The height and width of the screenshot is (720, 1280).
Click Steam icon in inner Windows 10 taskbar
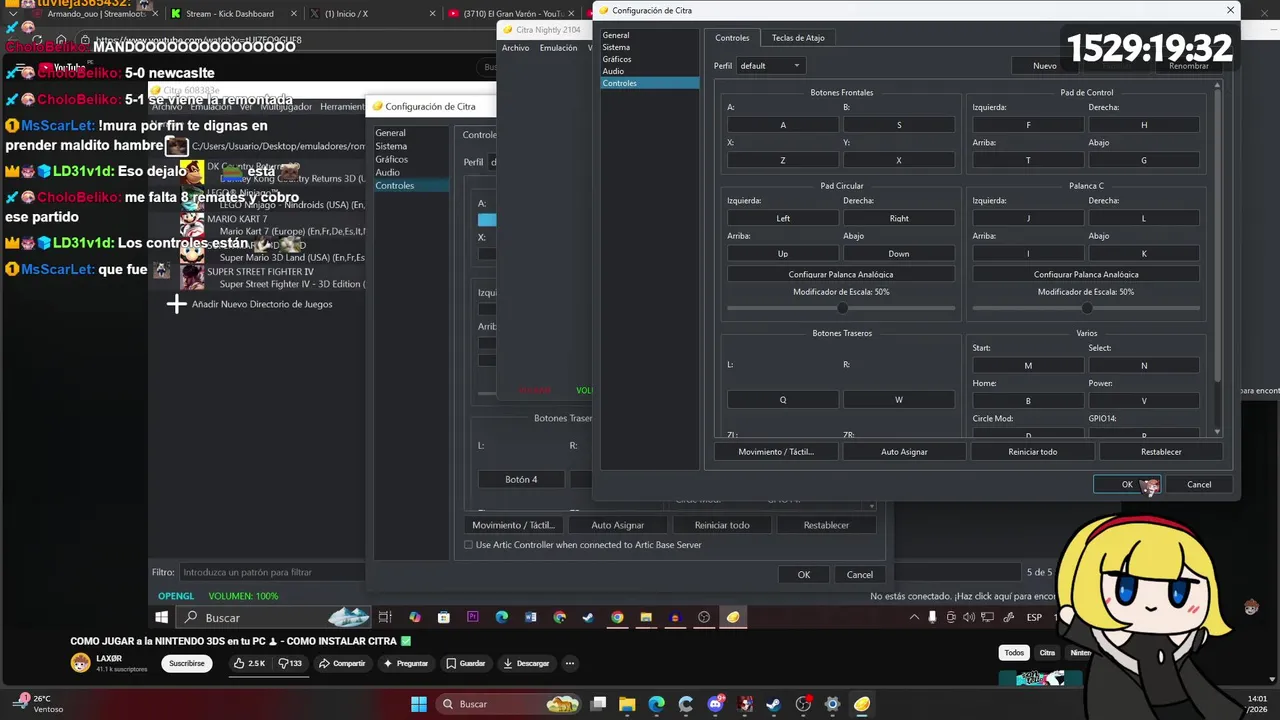pos(588,617)
